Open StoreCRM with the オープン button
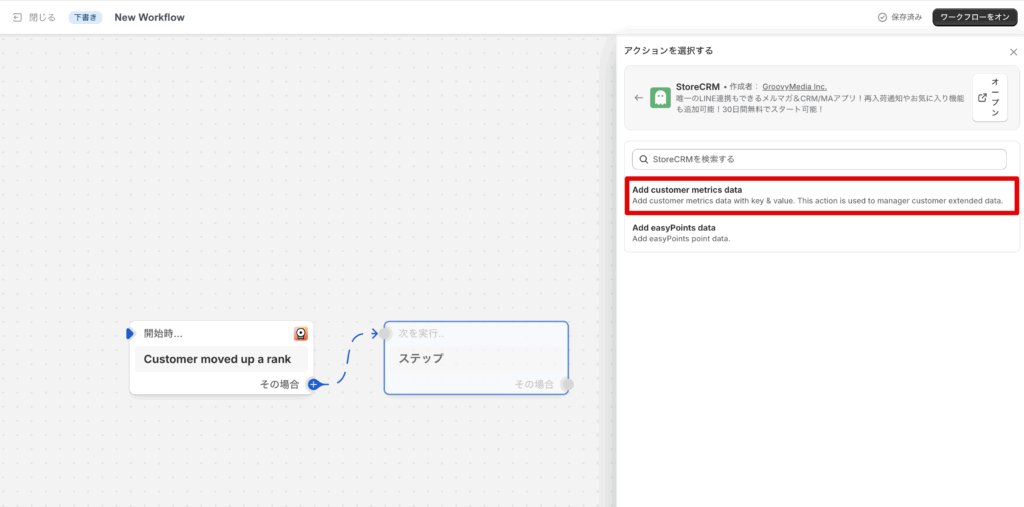The image size is (1024, 507). [x=990, y=97]
